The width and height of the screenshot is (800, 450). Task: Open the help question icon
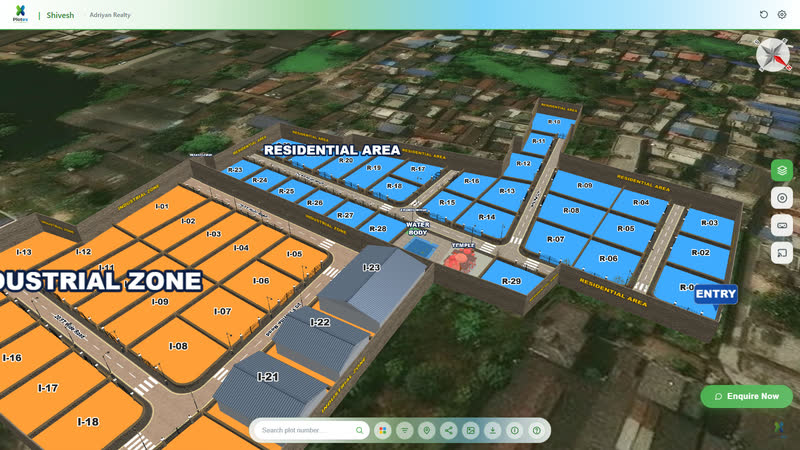[536, 431]
